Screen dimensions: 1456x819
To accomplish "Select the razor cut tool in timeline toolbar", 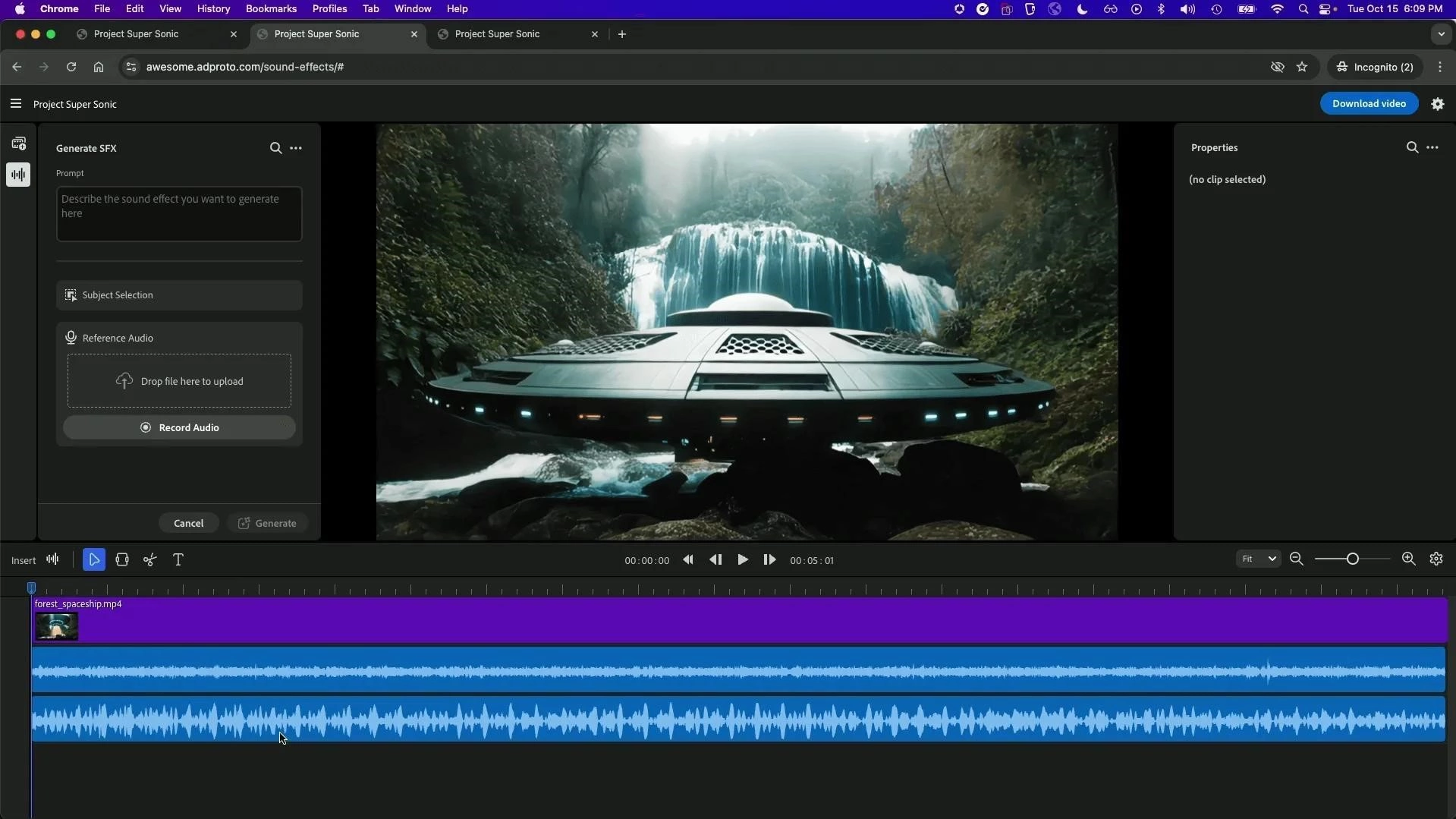I will click(x=150, y=560).
